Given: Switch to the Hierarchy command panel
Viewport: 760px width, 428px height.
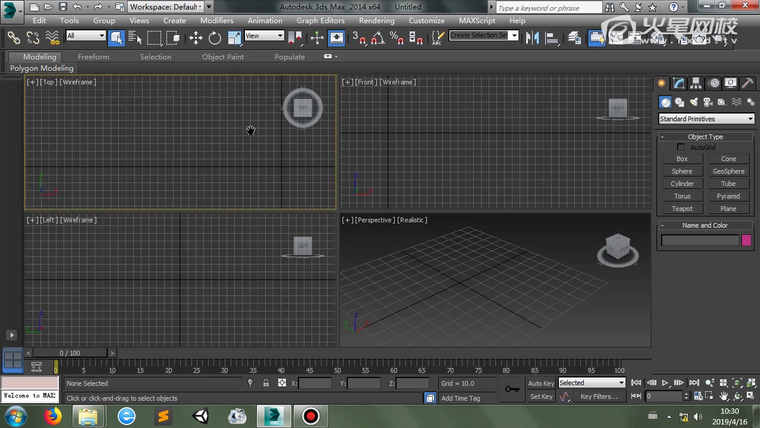Looking at the screenshot, I should pos(696,83).
